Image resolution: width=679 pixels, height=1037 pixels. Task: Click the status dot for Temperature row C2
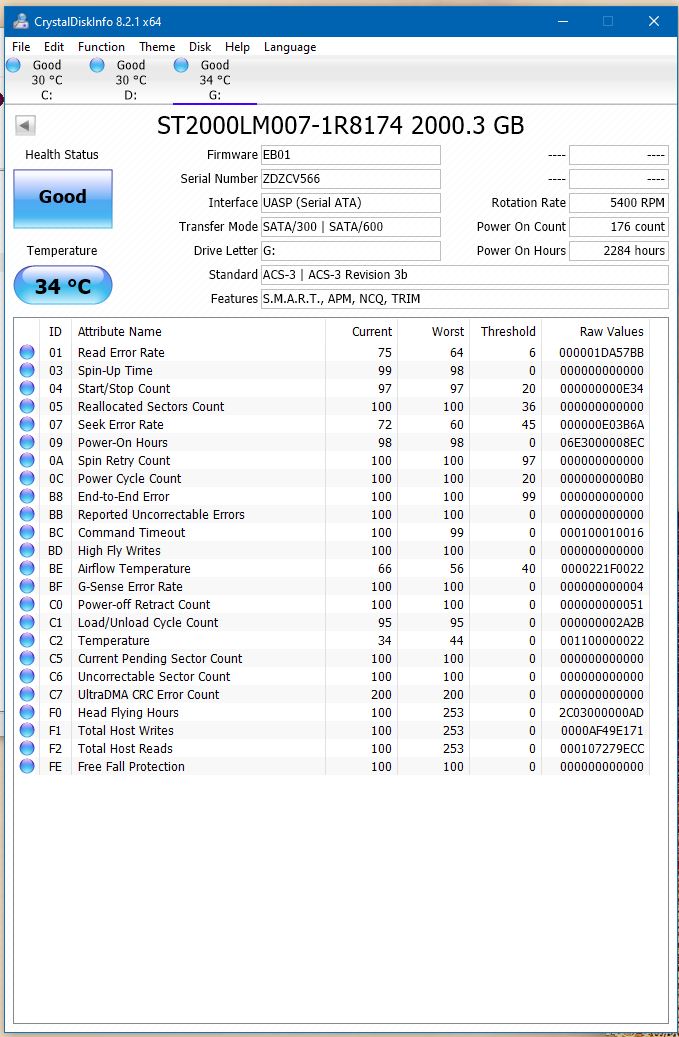tap(27, 640)
